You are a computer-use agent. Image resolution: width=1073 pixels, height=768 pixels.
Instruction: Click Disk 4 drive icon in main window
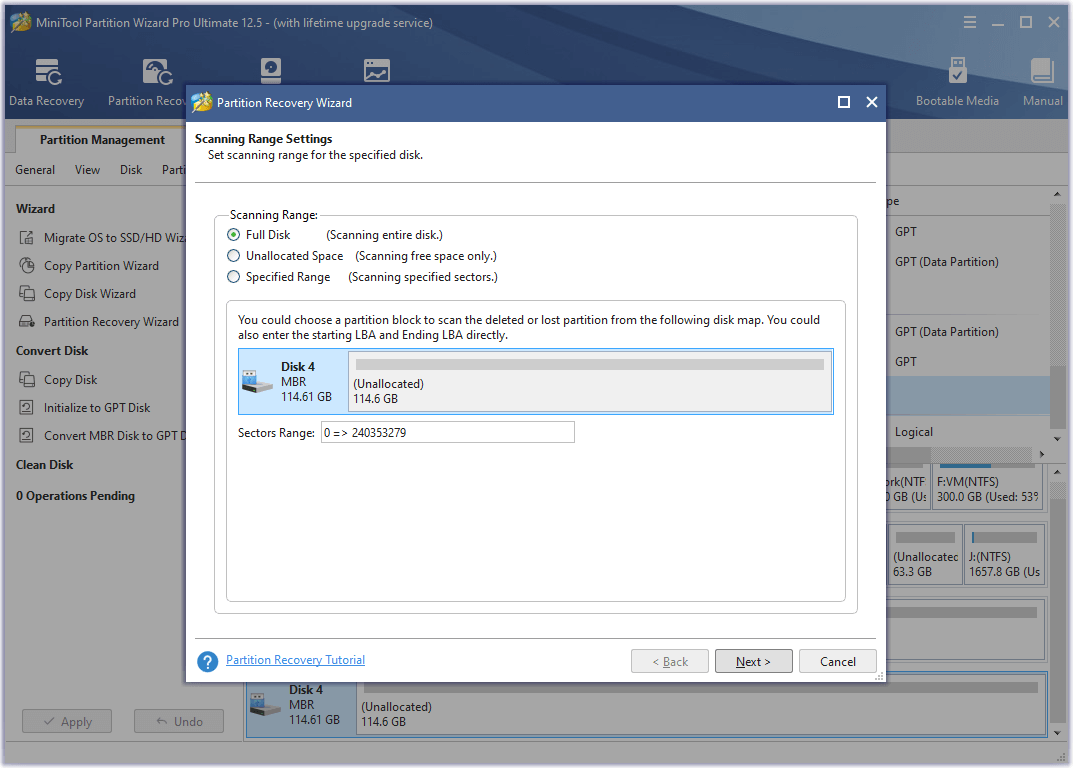click(266, 704)
